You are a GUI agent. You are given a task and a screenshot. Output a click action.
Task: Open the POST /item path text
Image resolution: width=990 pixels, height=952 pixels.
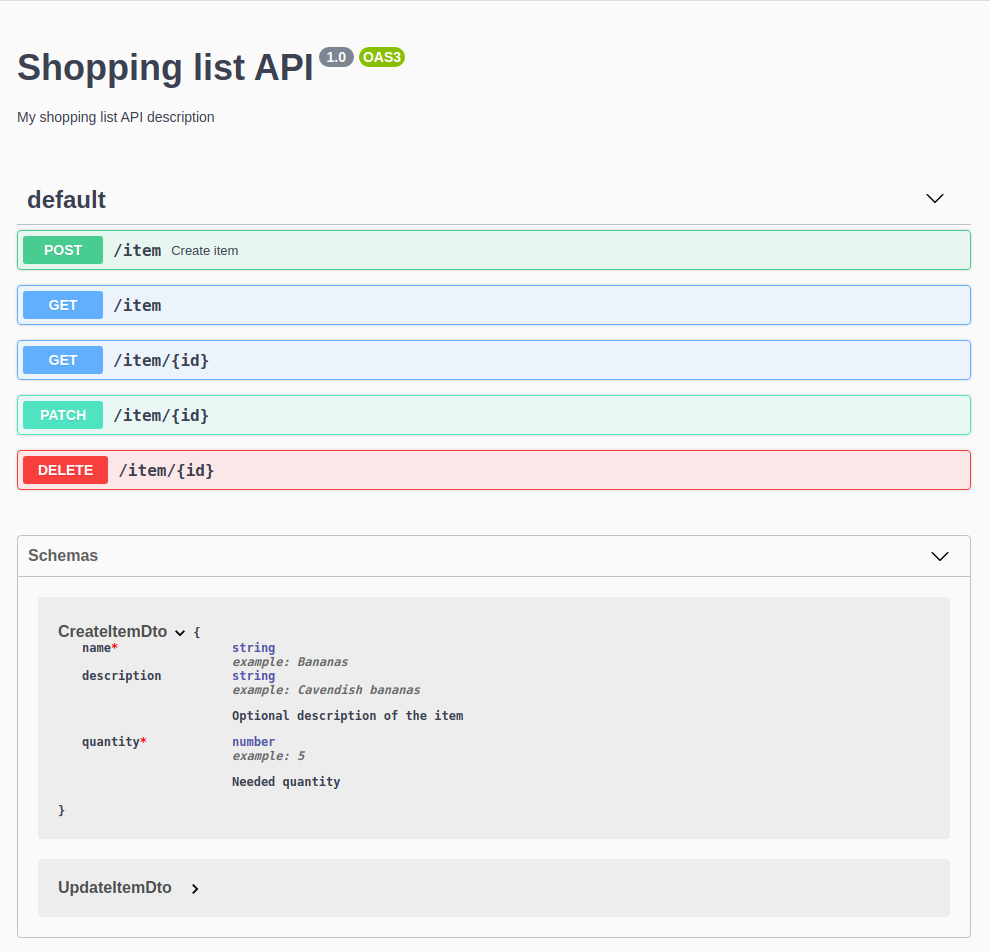tap(137, 250)
